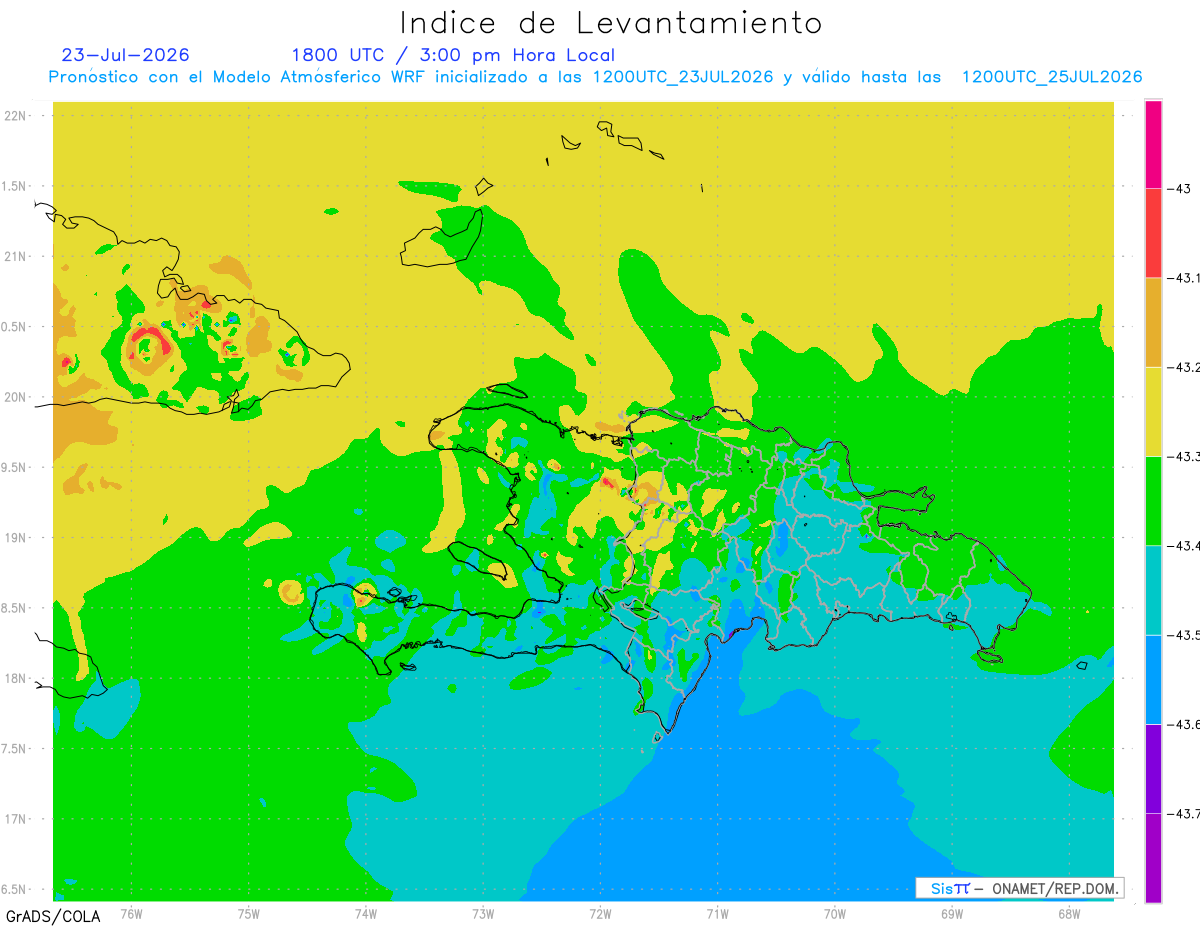
Task: Click the date "23-Jul-2026"
Action: click(125, 55)
